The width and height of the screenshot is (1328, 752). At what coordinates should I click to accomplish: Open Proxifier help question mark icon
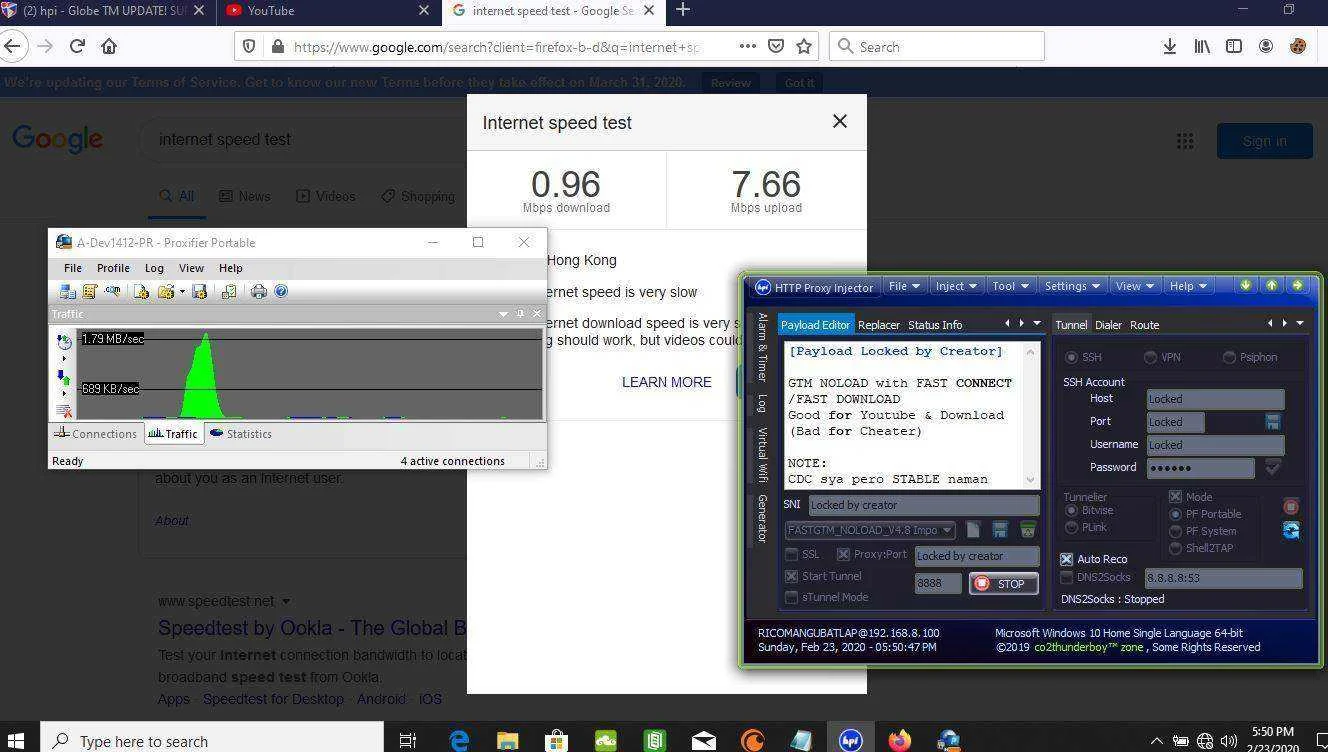tap(281, 291)
